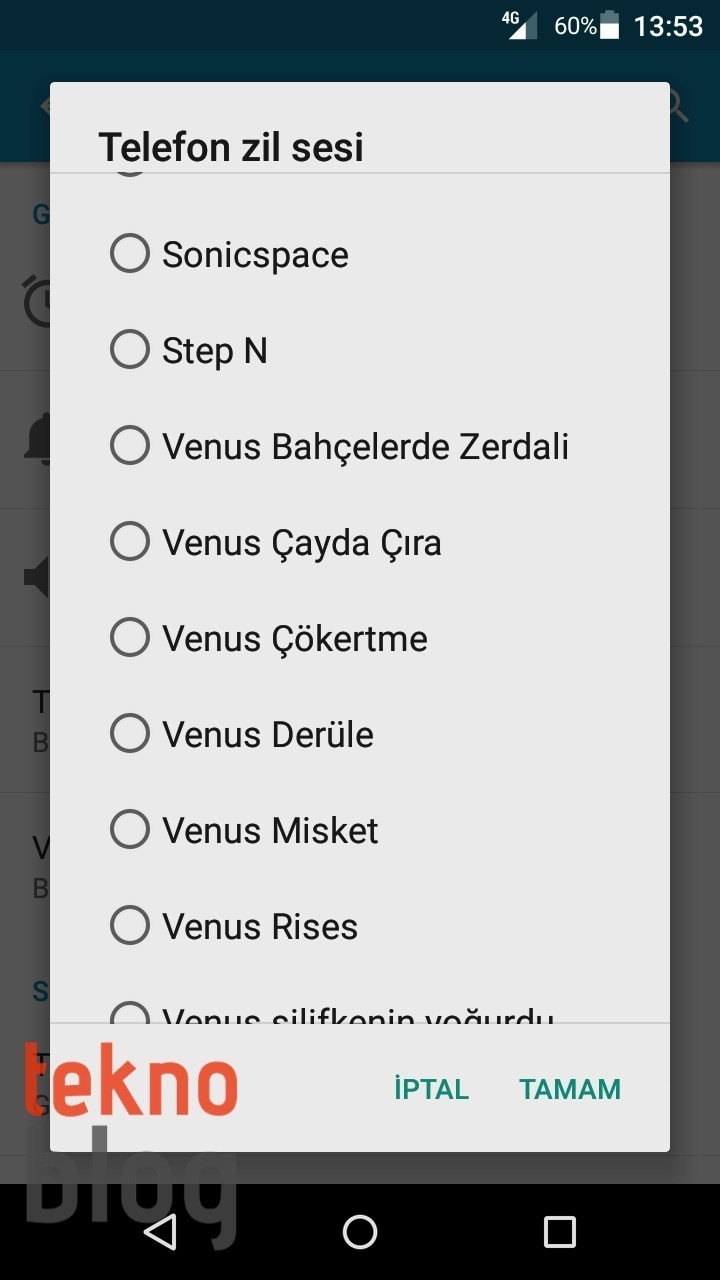Tap the 4G signal indicator
Viewport: 720px width, 1280px height.
[520, 25]
